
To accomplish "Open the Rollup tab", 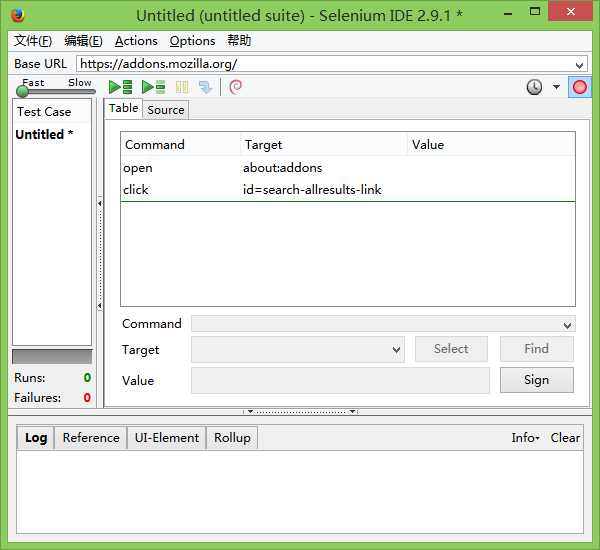I will pos(232,437).
